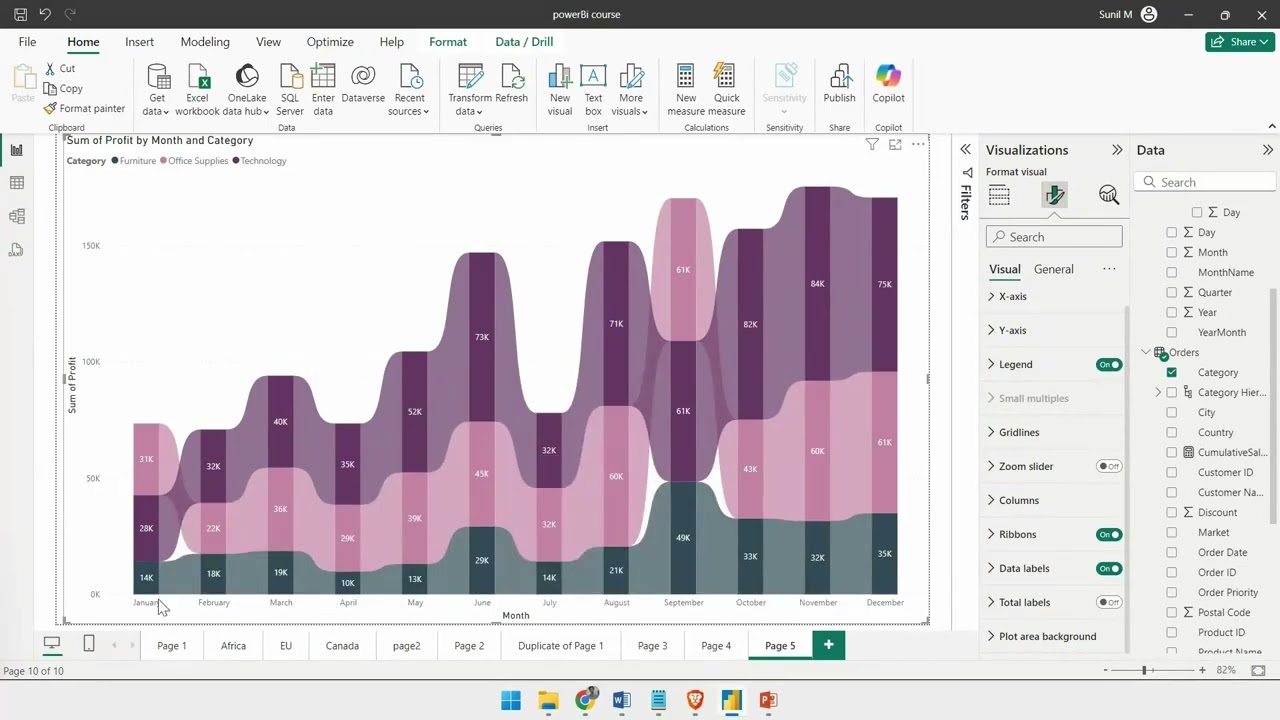The image size is (1280, 720).
Task: Enable Total labels toggle
Action: click(x=1109, y=603)
